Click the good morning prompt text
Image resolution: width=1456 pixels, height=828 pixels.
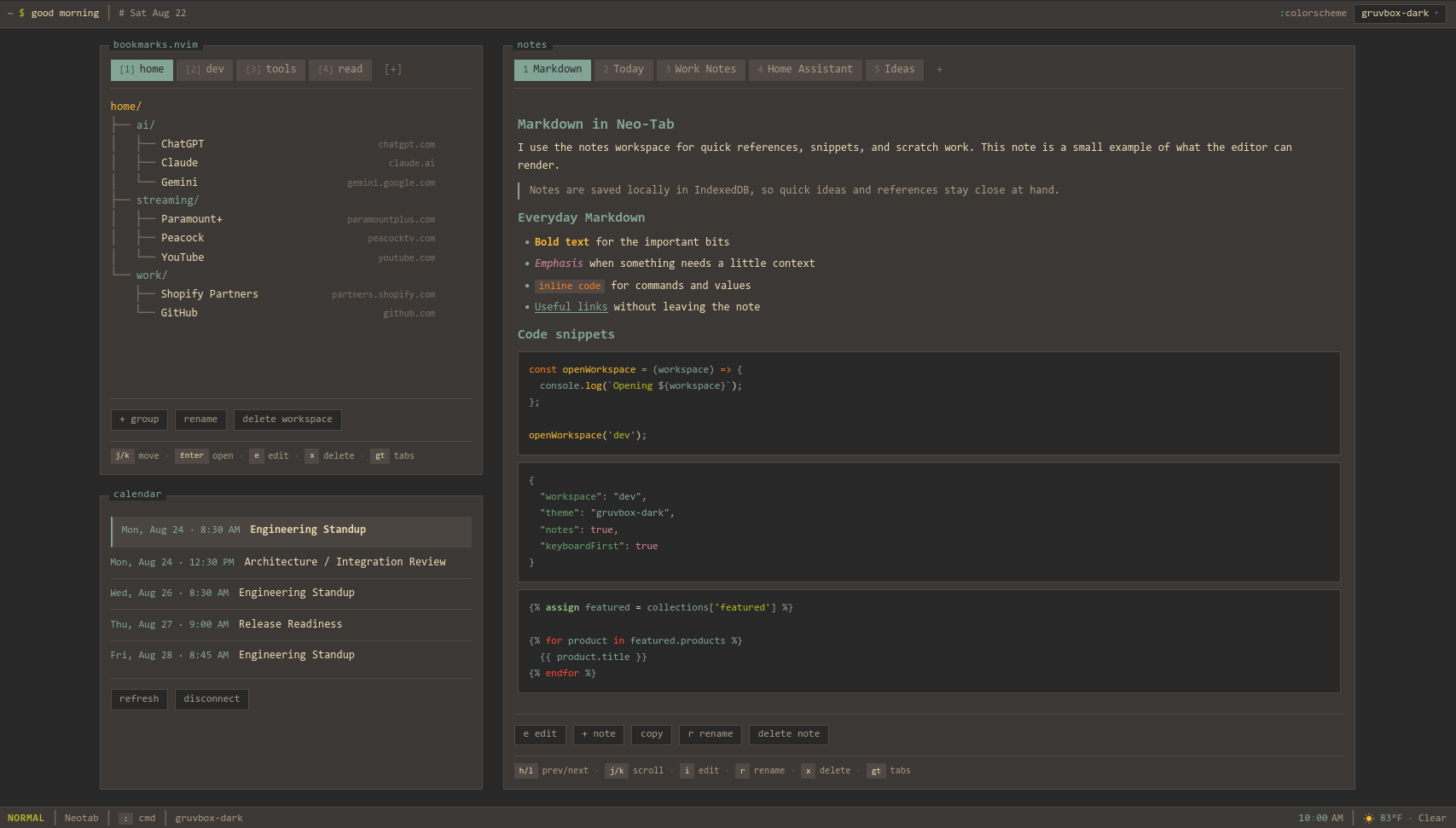click(x=65, y=13)
